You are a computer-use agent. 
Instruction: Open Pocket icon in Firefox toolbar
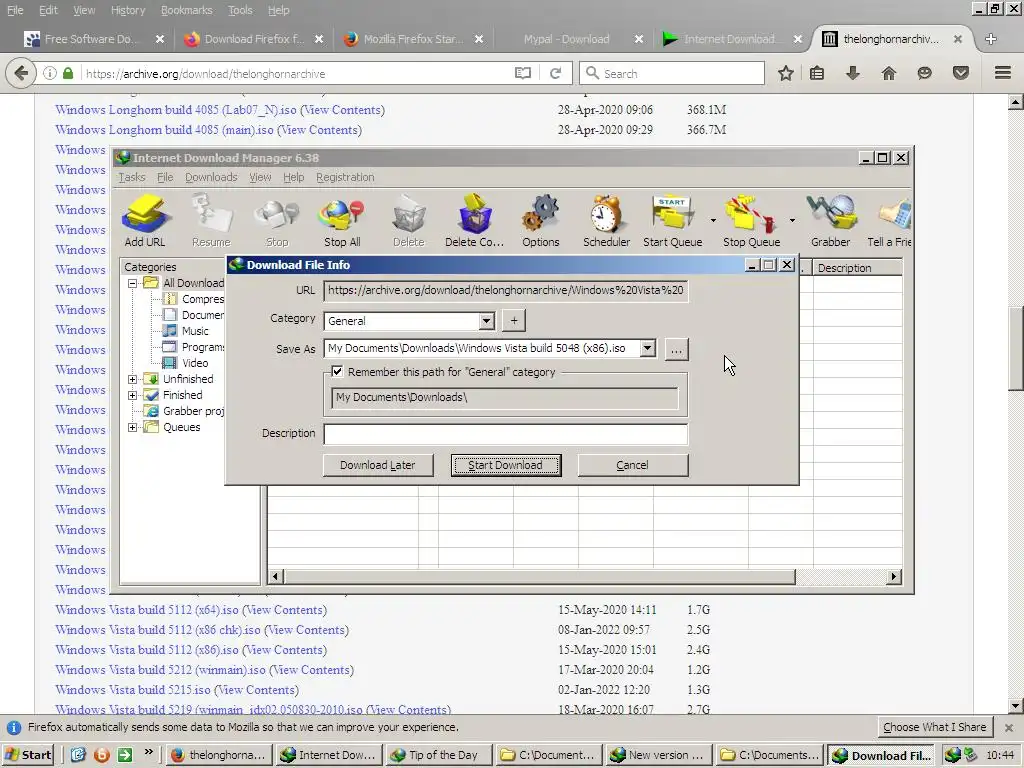961,73
